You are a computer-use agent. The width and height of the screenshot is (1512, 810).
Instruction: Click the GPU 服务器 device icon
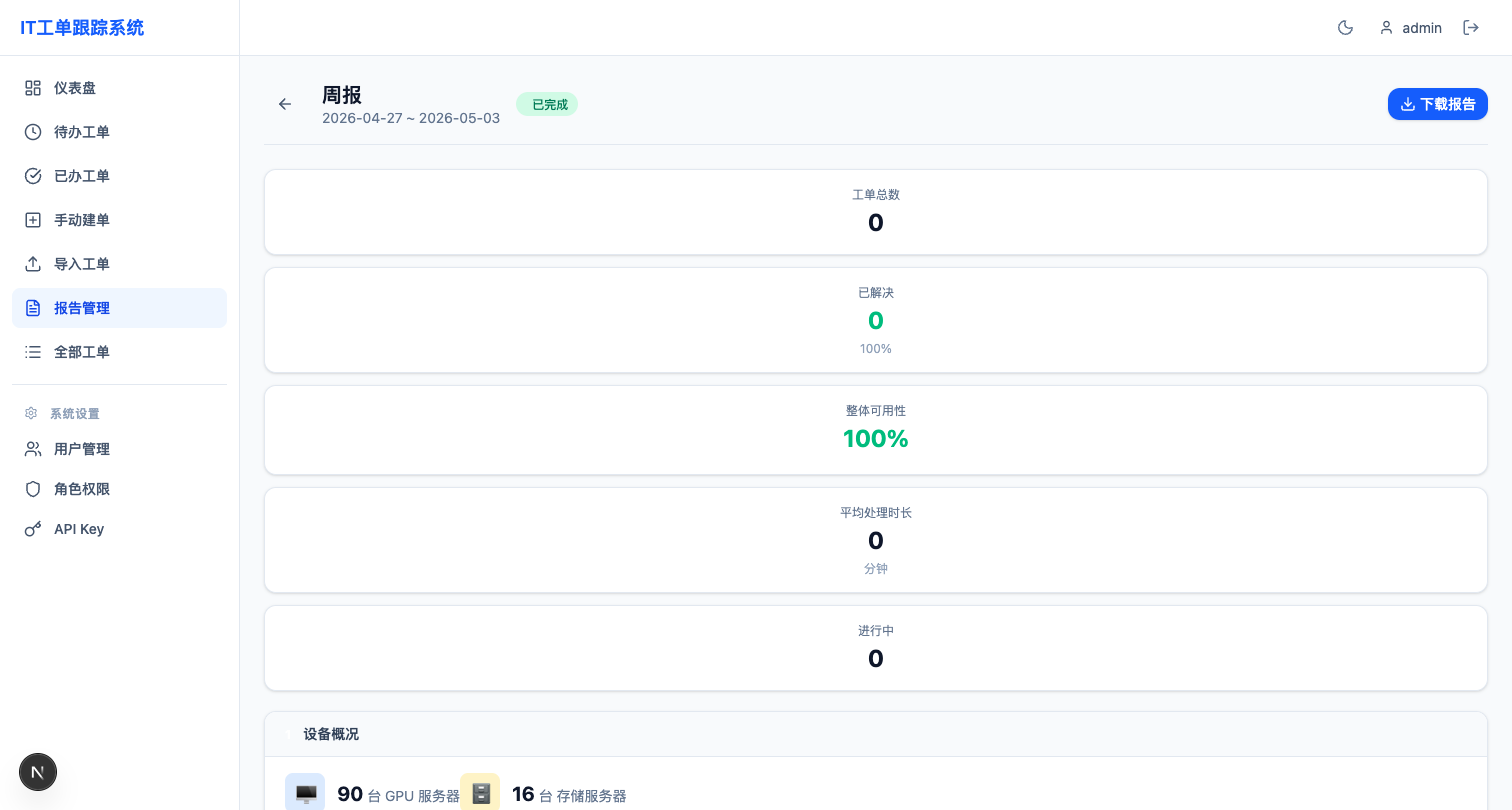[x=305, y=794]
